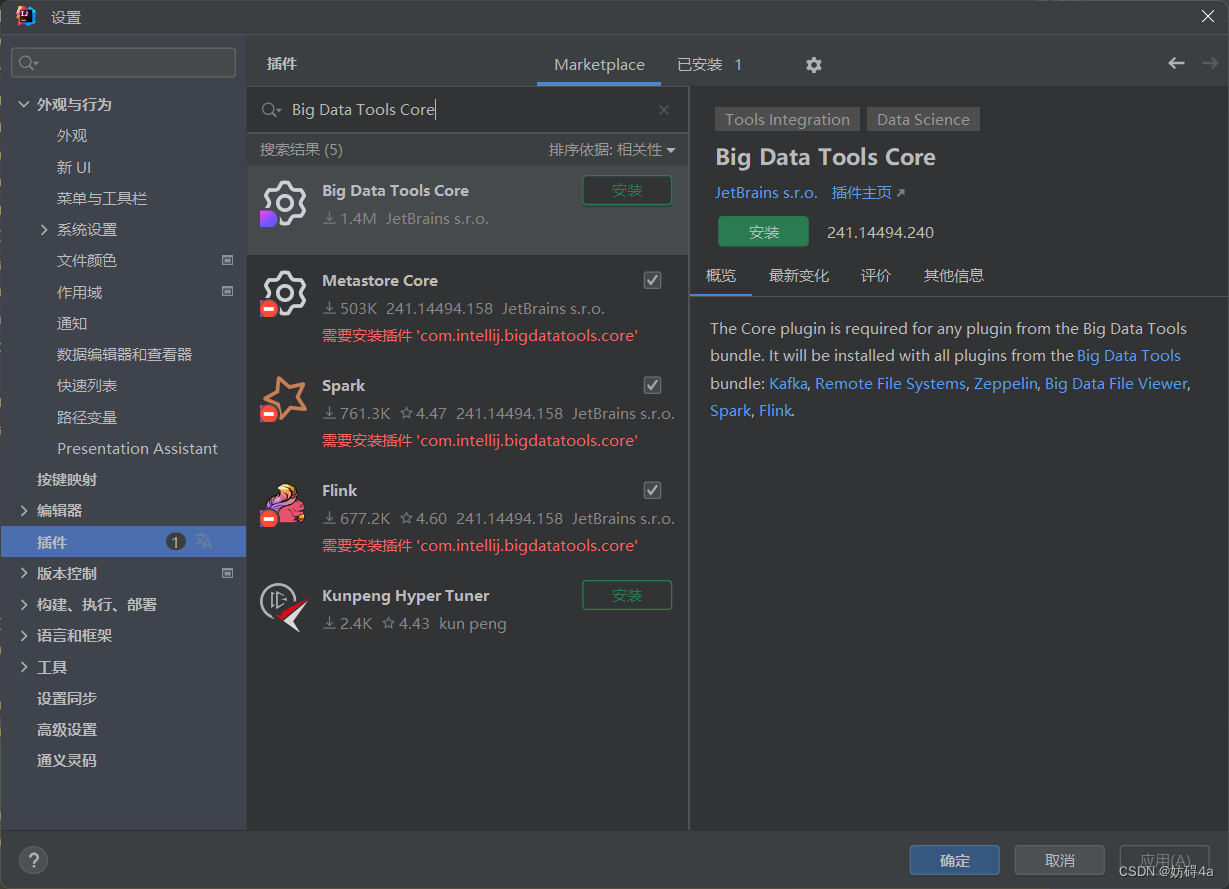1229x889 pixels.
Task: Open the plugins gear settings menu
Action: pos(814,65)
